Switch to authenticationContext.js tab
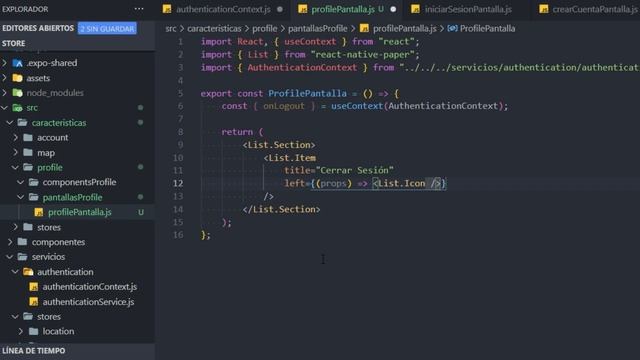The height and width of the screenshot is (360, 640). [x=223, y=9]
